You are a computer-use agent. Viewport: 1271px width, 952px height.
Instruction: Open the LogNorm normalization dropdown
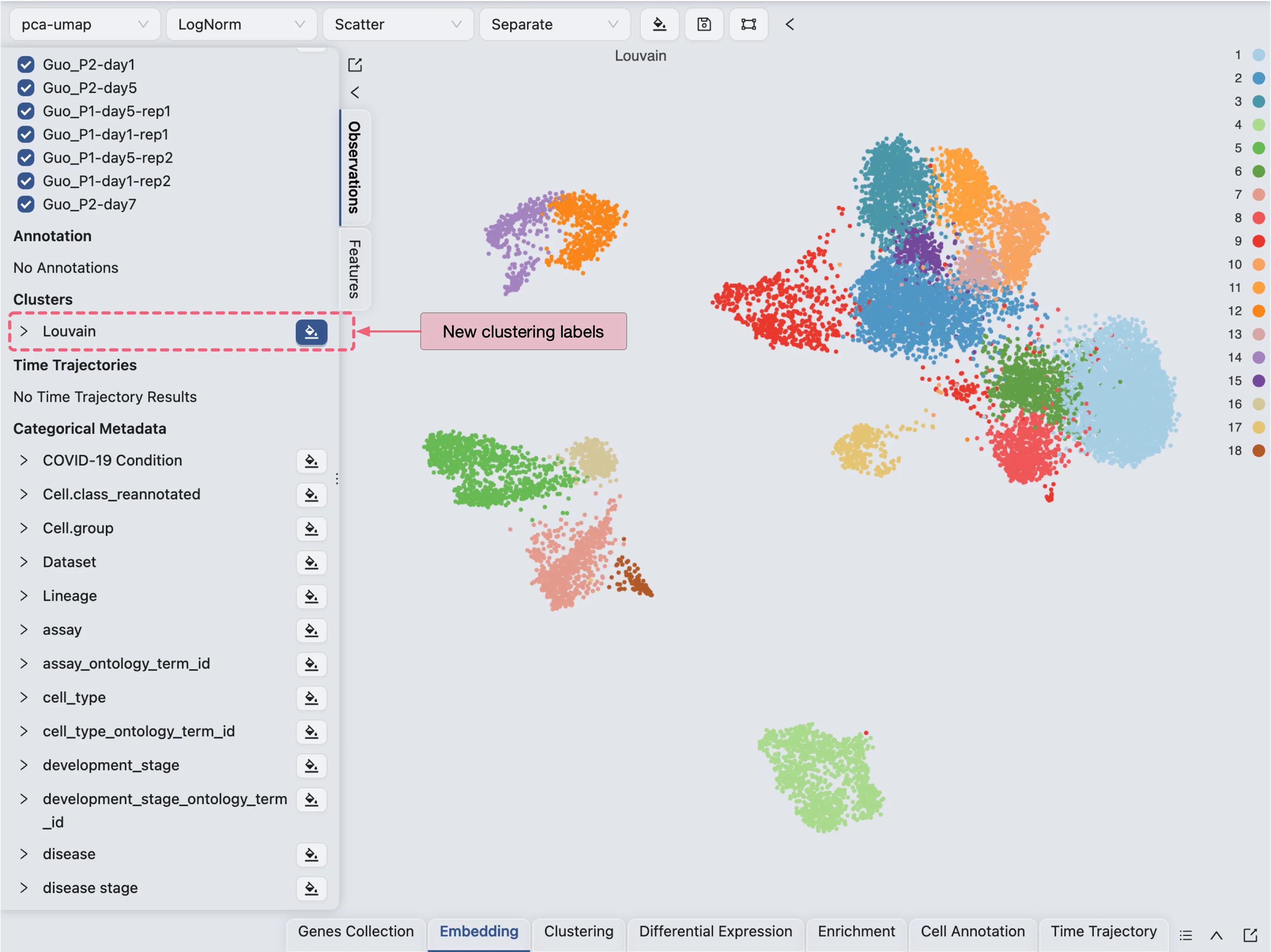[x=241, y=24]
